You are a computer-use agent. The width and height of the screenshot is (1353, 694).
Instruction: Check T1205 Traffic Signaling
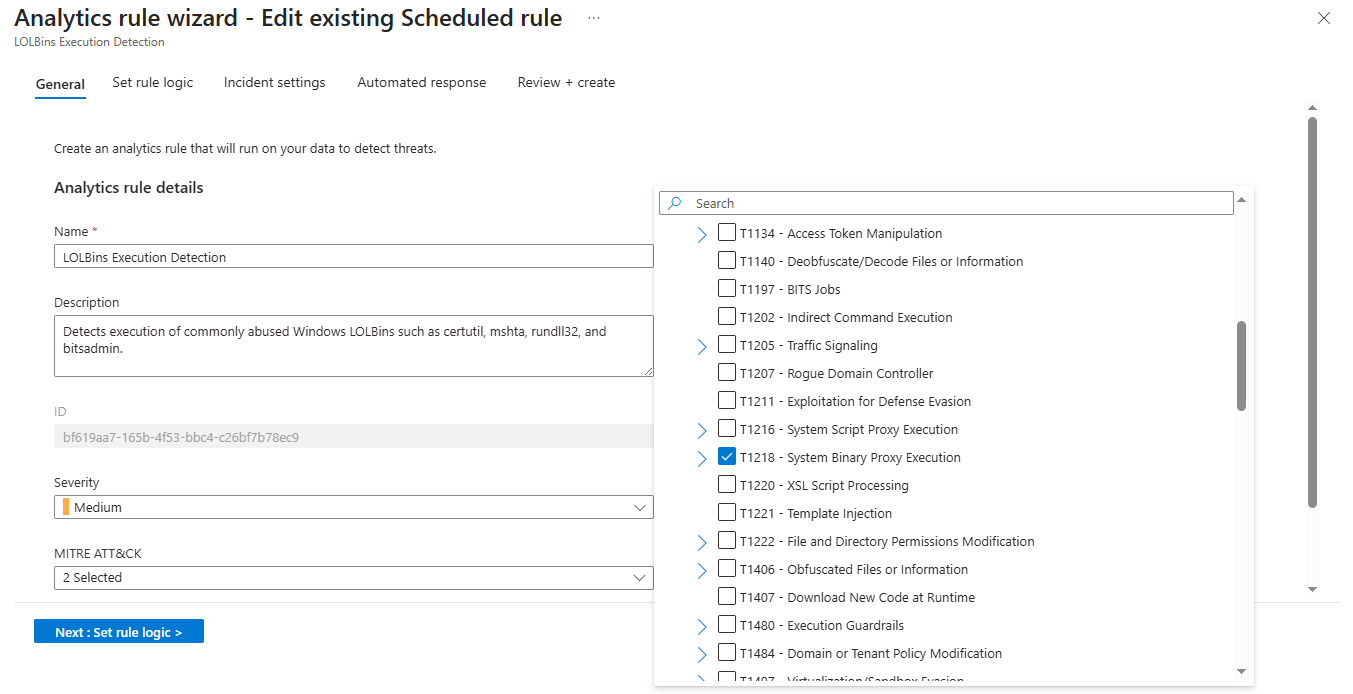[727, 345]
